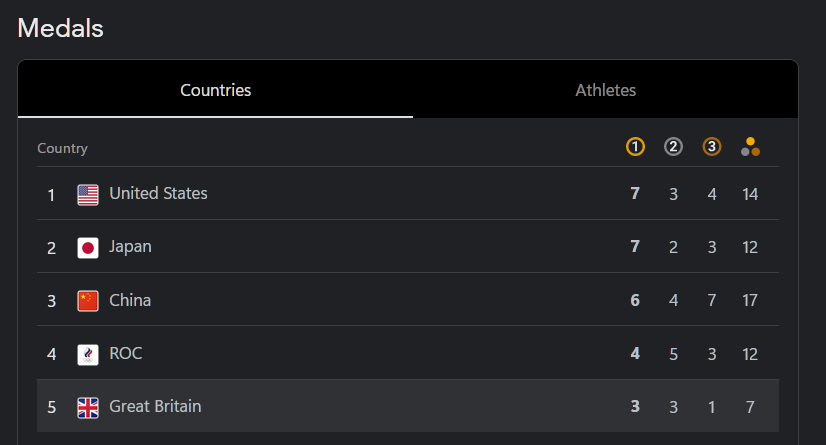This screenshot has height=445, width=826.
Task: Click the ROC flag icon
Action: point(88,354)
